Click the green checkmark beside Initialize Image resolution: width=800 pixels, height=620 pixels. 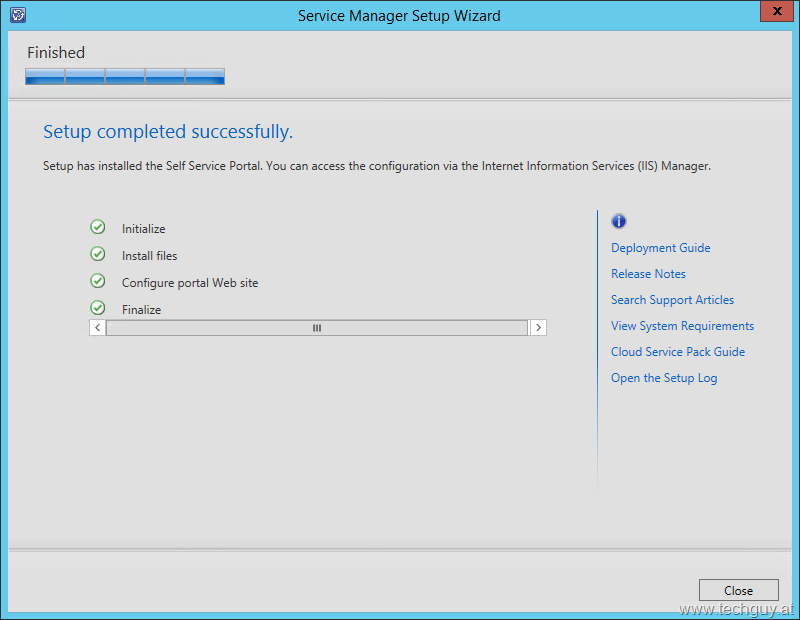tap(97, 227)
